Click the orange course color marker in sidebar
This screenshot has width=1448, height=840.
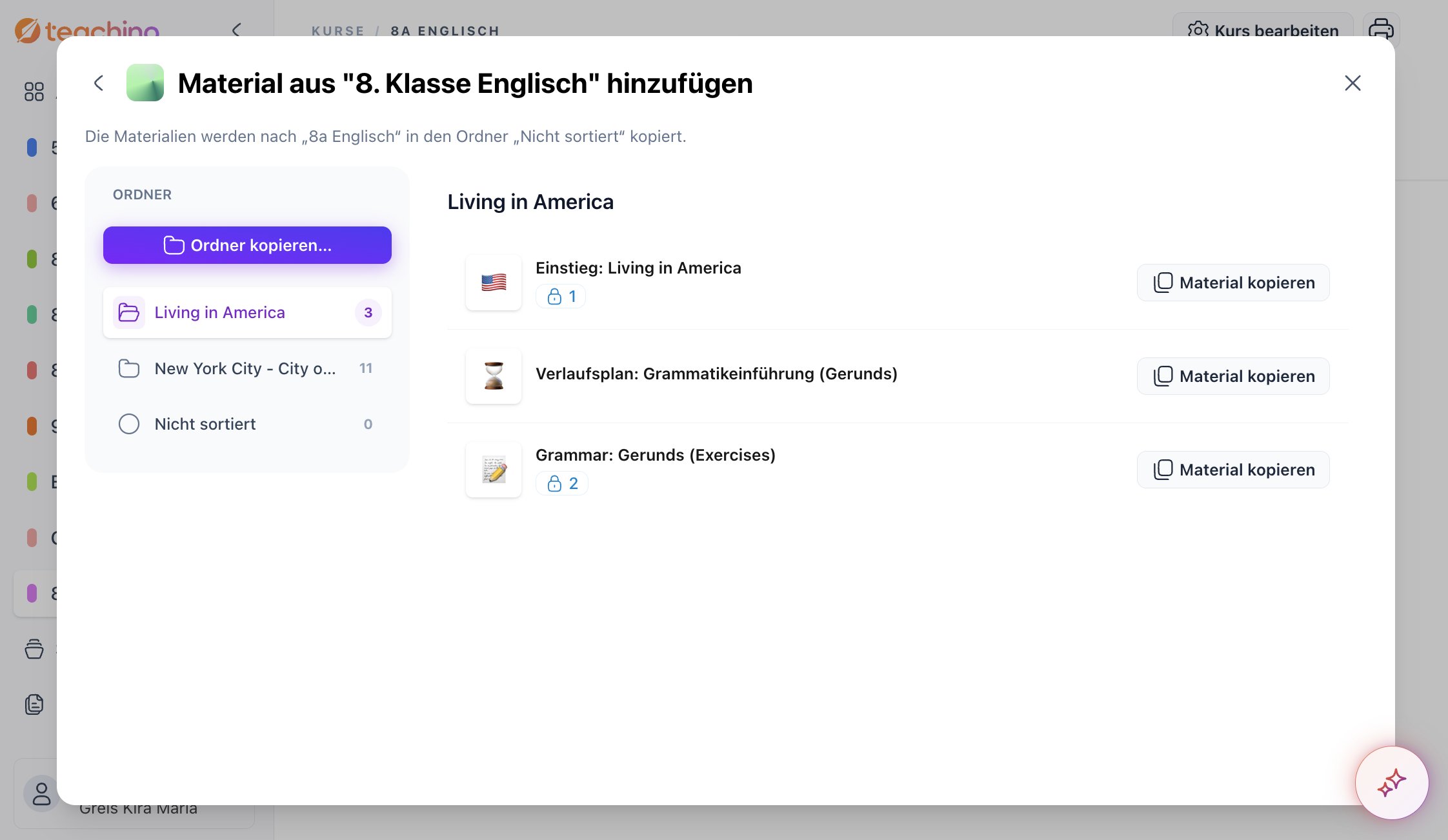pyautogui.click(x=32, y=426)
